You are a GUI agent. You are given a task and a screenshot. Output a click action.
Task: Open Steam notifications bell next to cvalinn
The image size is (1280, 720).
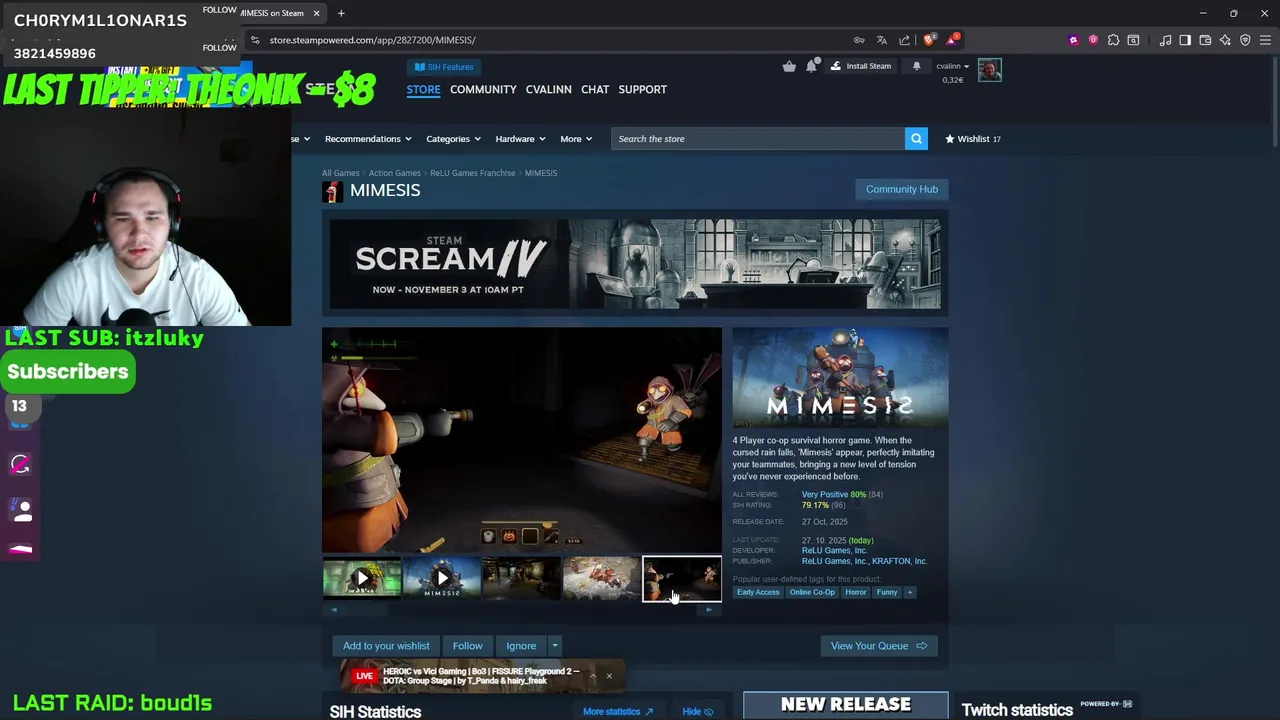click(x=916, y=66)
